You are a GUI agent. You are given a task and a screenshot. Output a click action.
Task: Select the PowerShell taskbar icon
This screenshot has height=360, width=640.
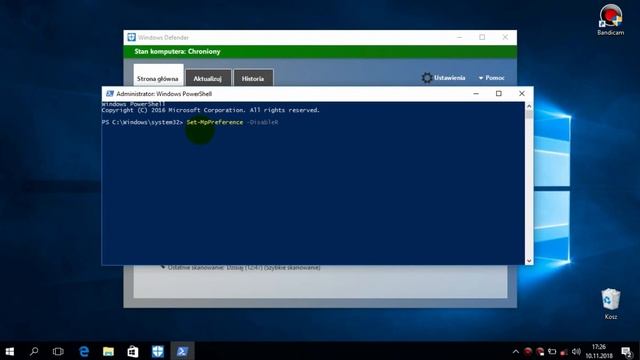(x=182, y=351)
